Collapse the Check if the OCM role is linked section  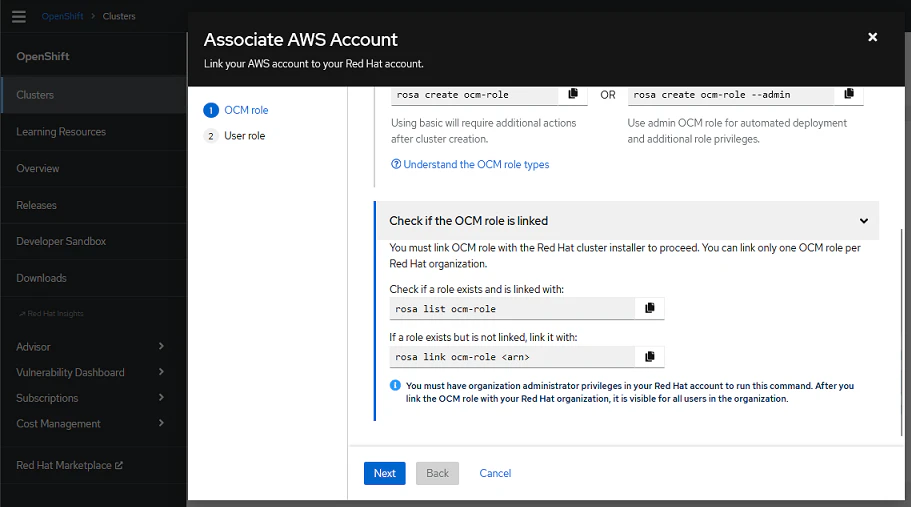tap(863, 221)
